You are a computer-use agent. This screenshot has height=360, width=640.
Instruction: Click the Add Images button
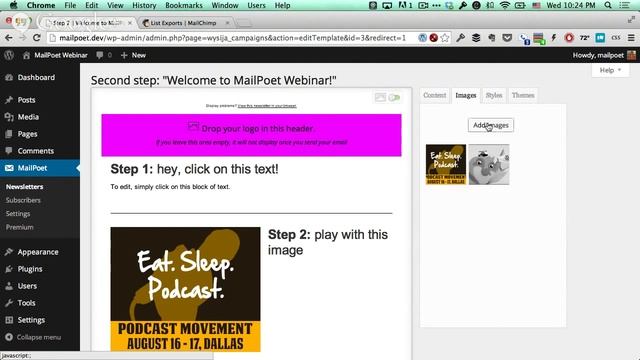491,125
